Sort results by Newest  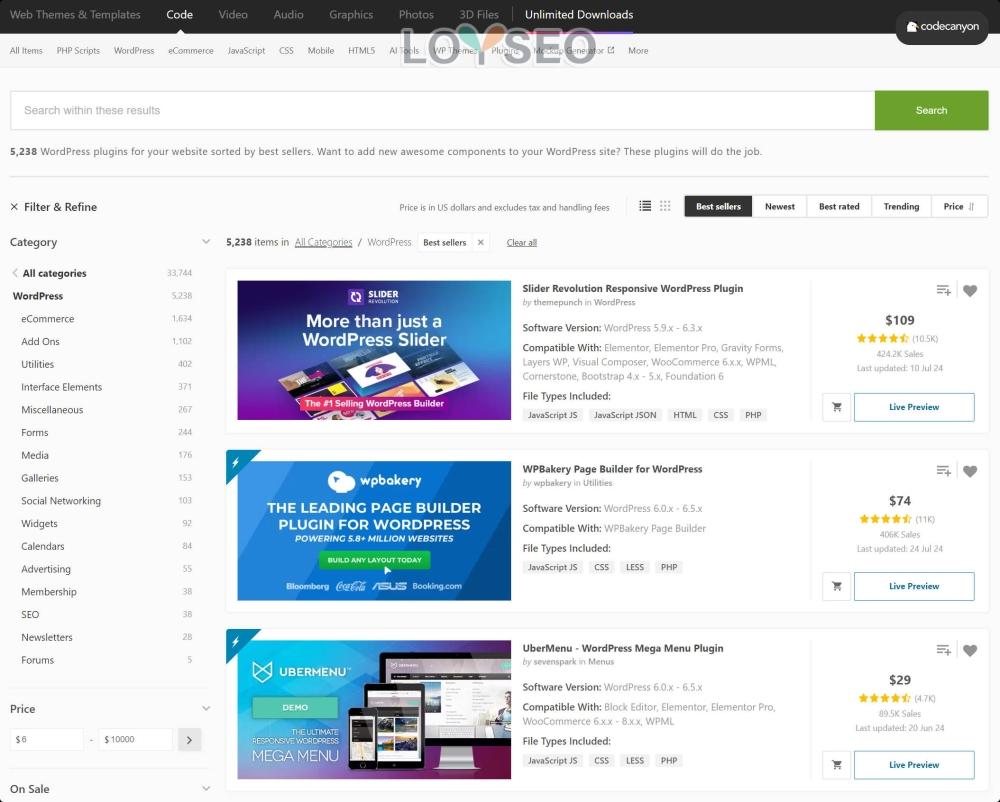click(x=779, y=206)
